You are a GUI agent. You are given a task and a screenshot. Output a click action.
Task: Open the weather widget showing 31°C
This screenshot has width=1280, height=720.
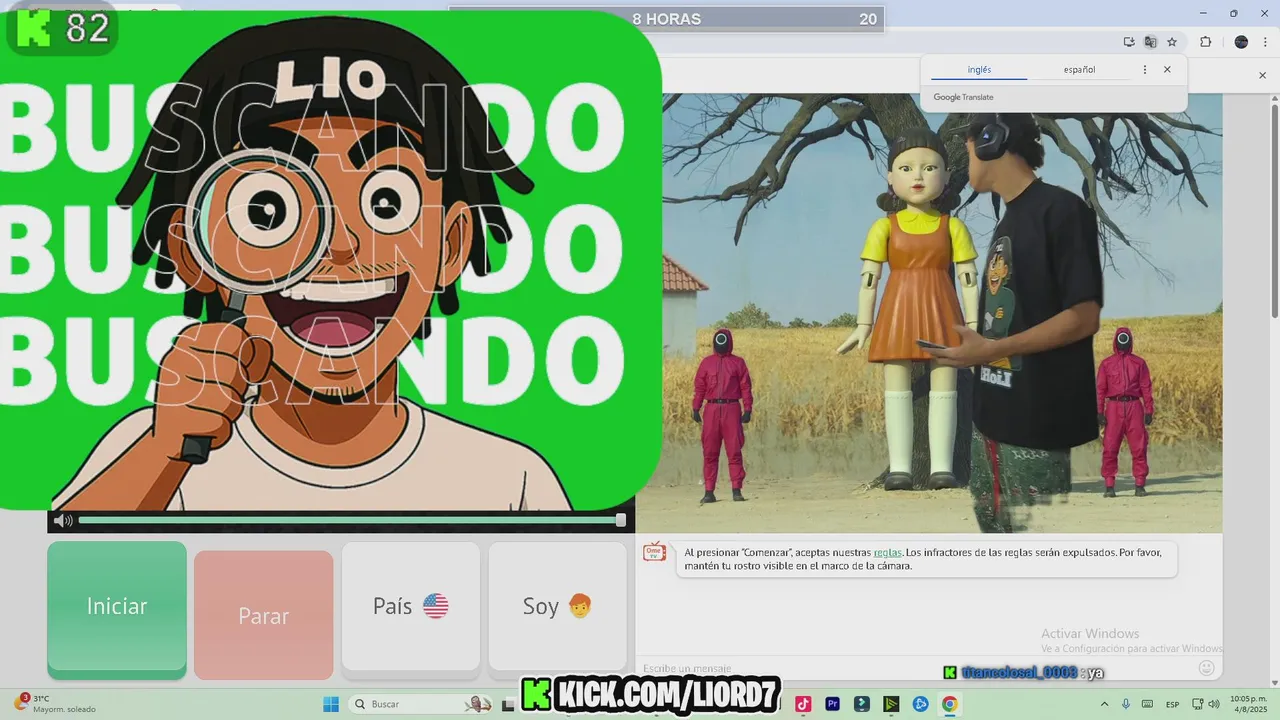[x=55, y=704]
